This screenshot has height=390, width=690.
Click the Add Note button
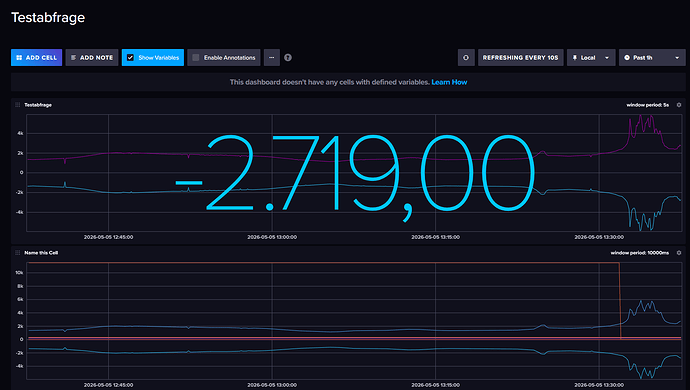pyautogui.click(x=92, y=58)
